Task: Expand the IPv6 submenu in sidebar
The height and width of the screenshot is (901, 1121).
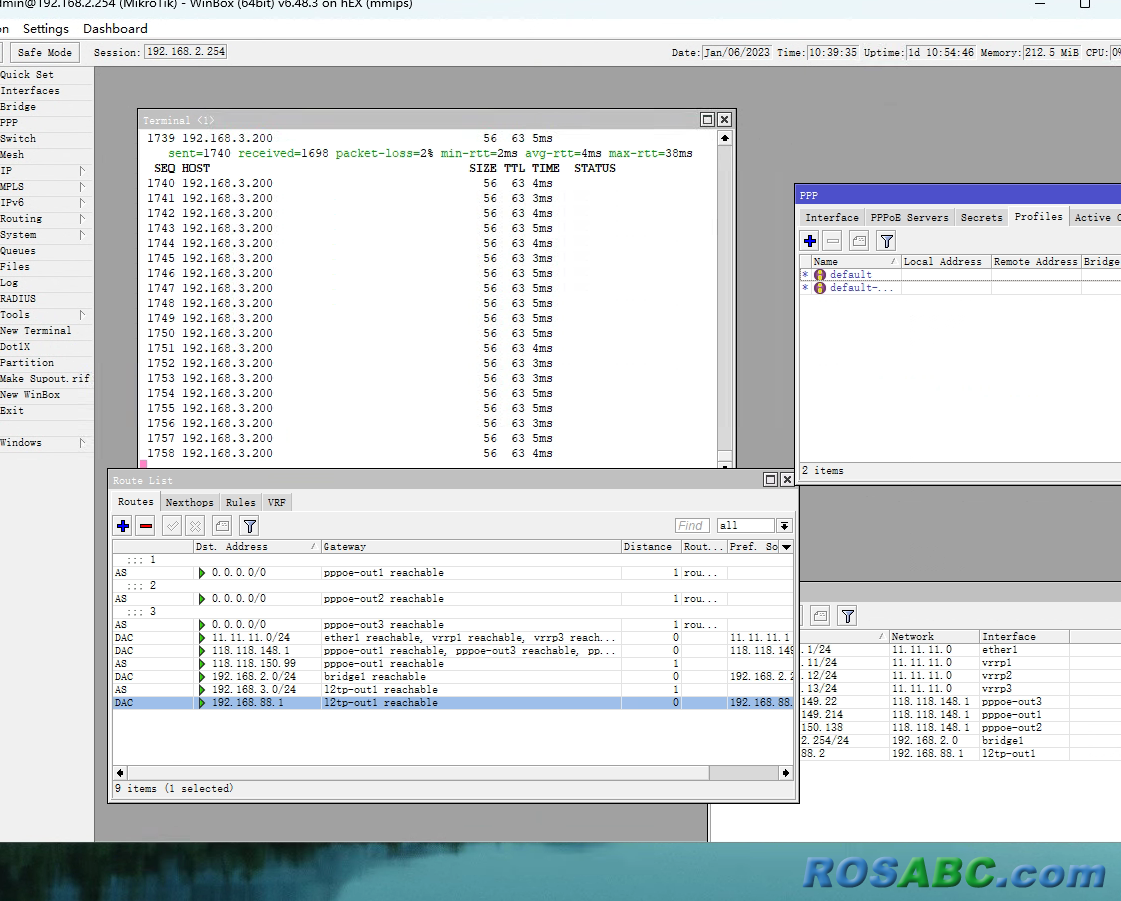Action: [82, 203]
